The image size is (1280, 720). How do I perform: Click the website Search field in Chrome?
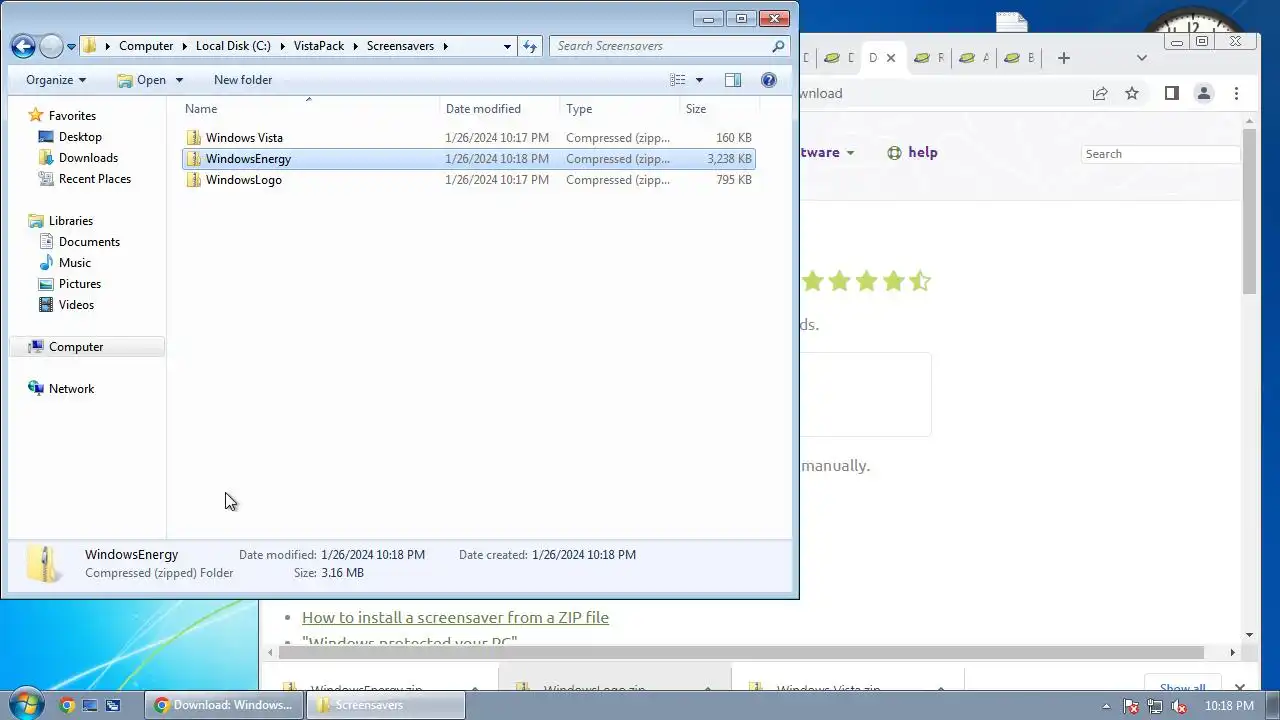(x=1160, y=154)
